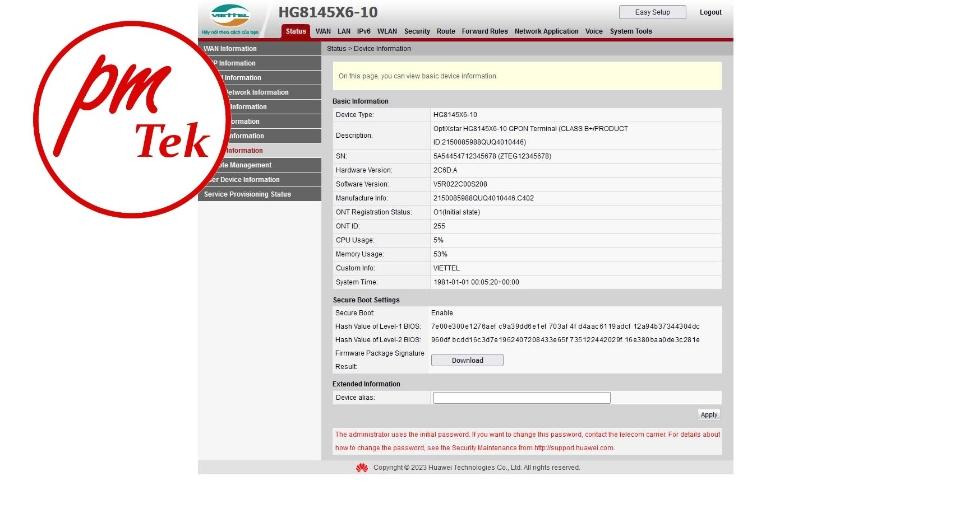Click the Device alias input field
Viewport: 960px width, 523px height.
[x=522, y=397]
